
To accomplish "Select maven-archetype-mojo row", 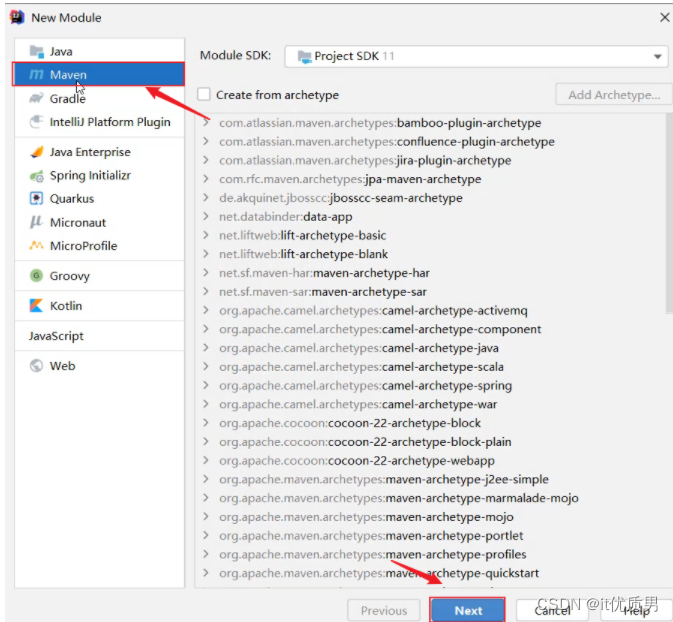I will tap(431, 517).
